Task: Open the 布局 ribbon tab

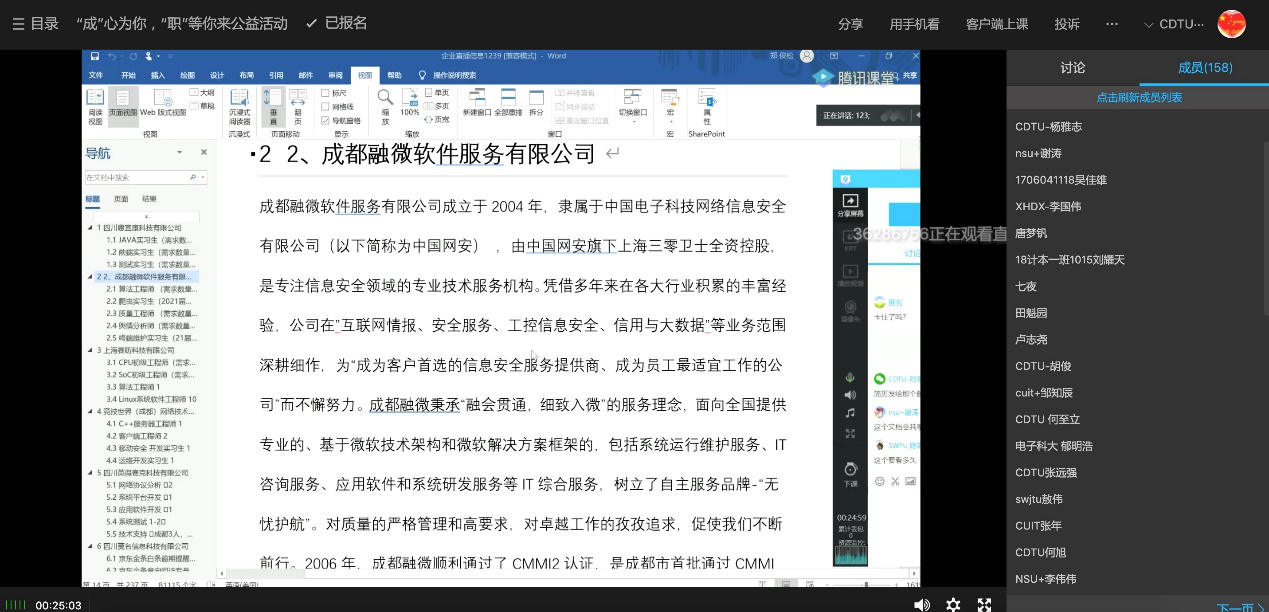Action: coord(246,75)
